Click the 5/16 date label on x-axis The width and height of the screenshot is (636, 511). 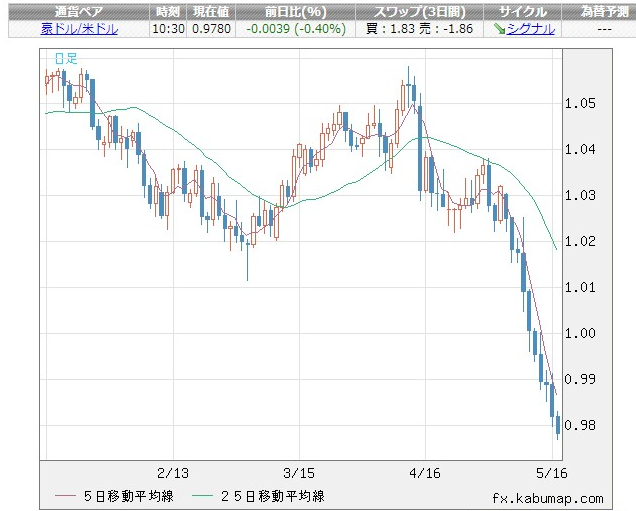(x=552, y=472)
